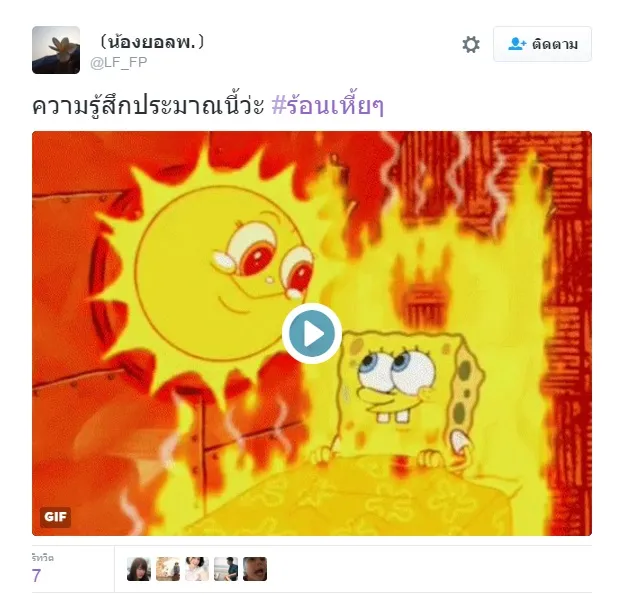This screenshot has height=595, width=625.
Task: Click the GIF badge on the image
Action: 55,517
